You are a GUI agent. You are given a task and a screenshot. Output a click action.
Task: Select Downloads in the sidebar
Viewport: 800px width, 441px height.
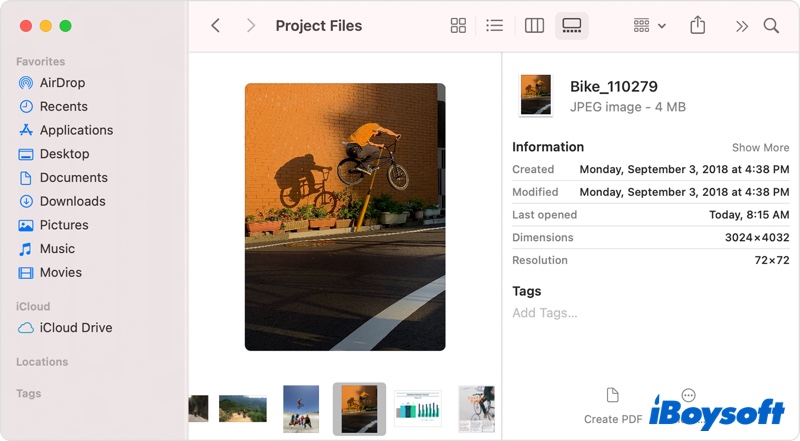tap(72, 201)
